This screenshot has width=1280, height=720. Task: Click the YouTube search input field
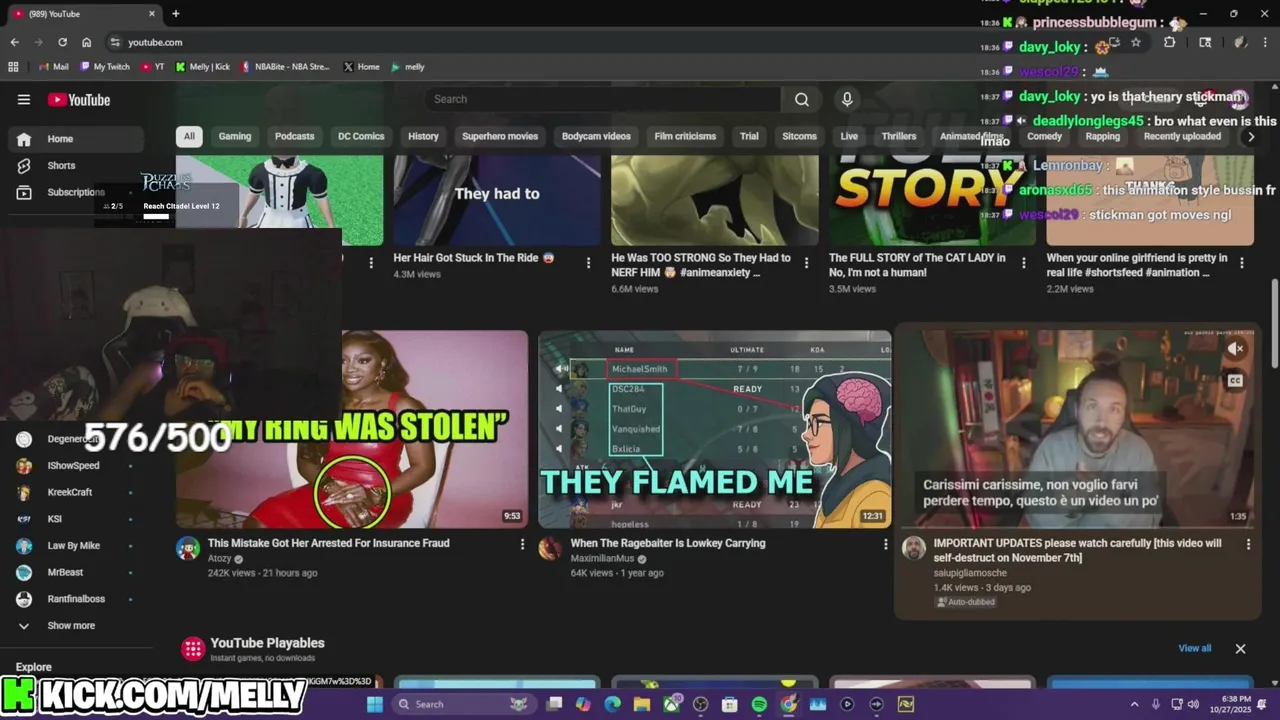click(x=603, y=99)
